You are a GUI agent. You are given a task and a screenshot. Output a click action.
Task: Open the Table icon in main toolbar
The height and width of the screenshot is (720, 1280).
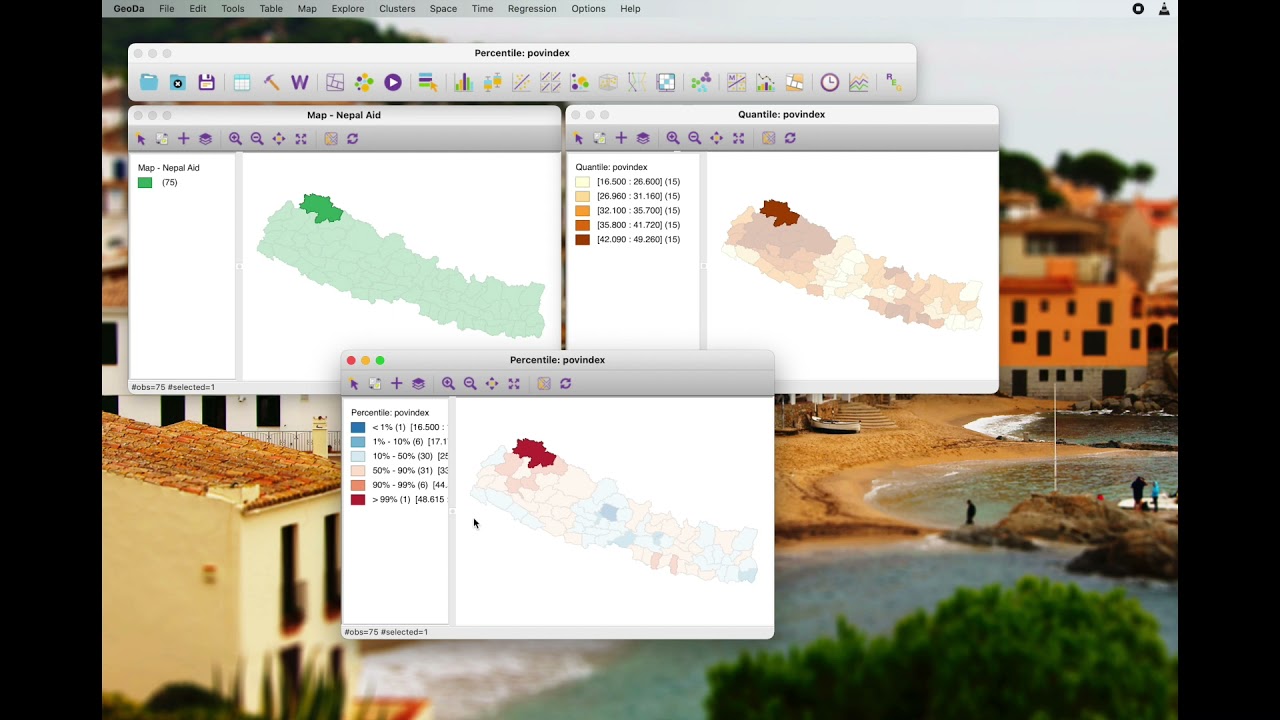pos(242,83)
